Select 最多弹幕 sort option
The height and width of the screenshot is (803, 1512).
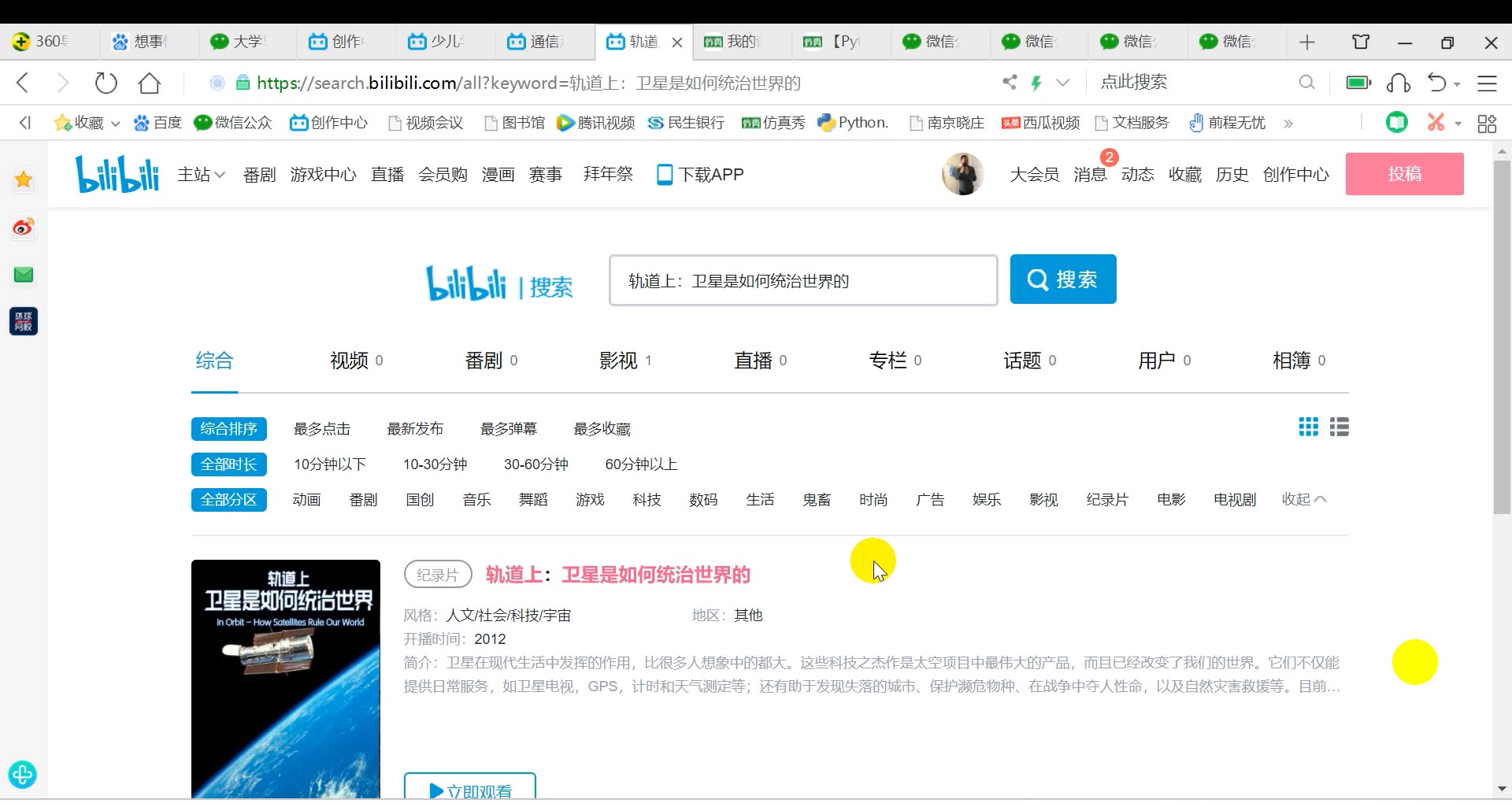coord(508,429)
